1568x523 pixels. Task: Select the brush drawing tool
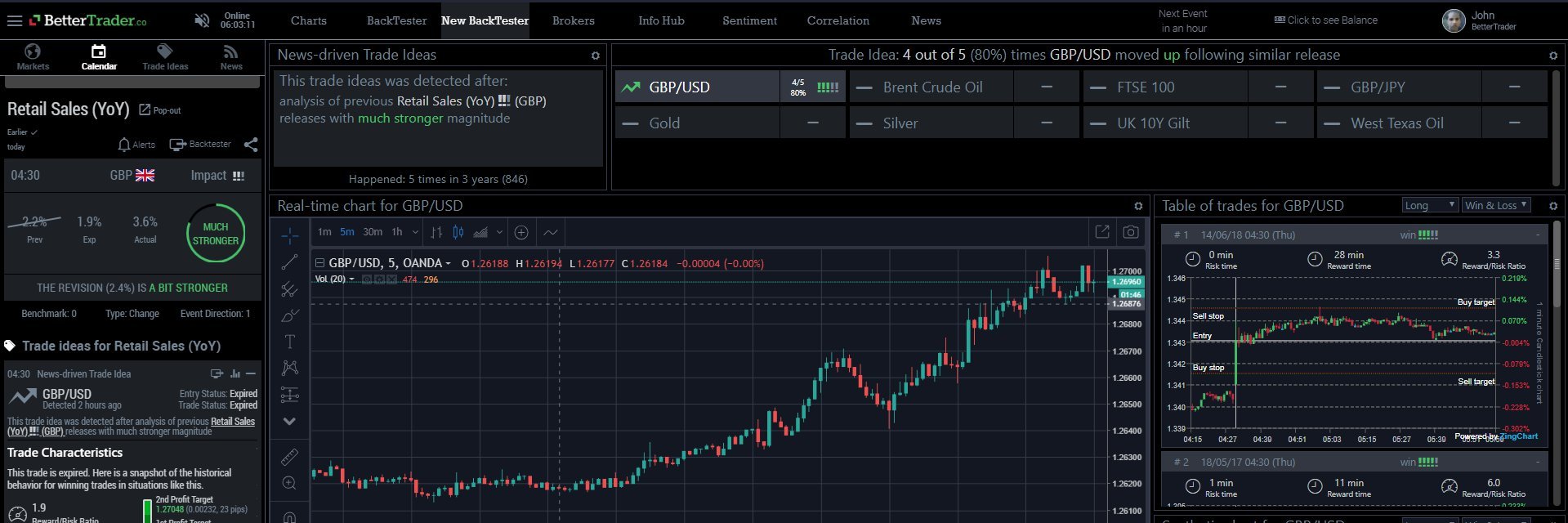coord(289,315)
